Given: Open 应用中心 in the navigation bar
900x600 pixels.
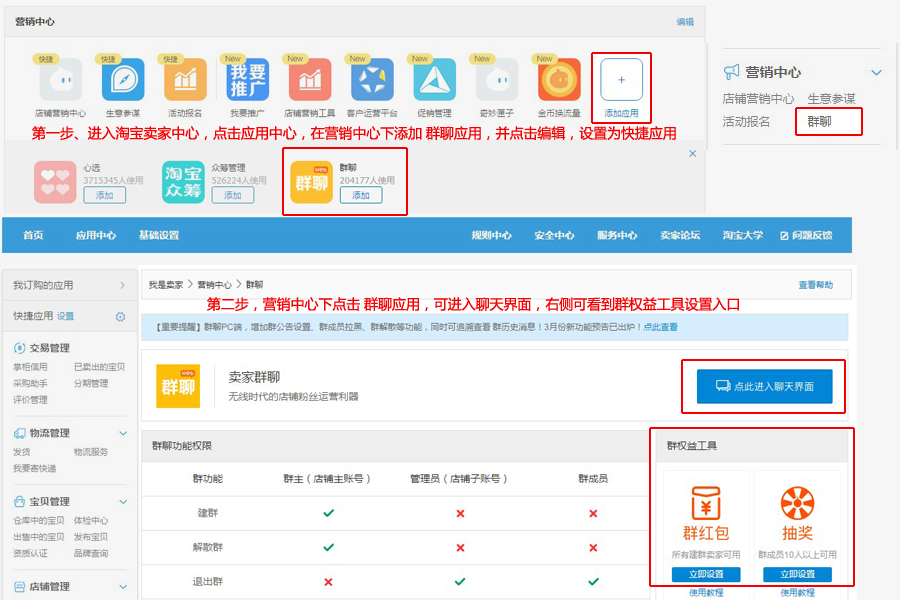Looking at the screenshot, I should point(96,235).
